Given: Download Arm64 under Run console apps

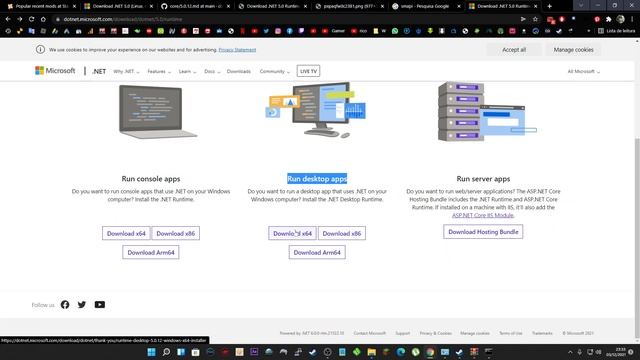Looking at the screenshot, I should tap(151, 252).
